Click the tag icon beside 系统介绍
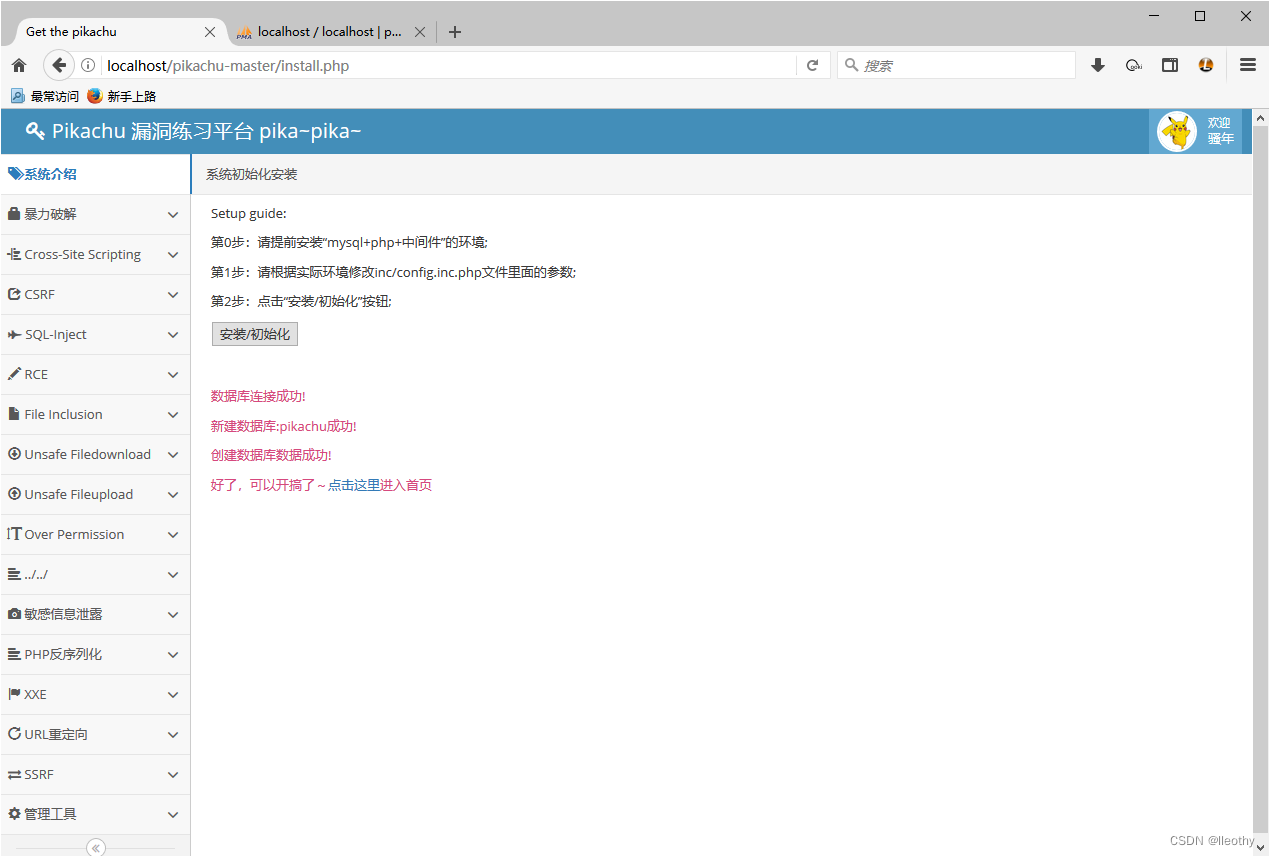The width and height of the screenshot is (1270, 857). 15,174
